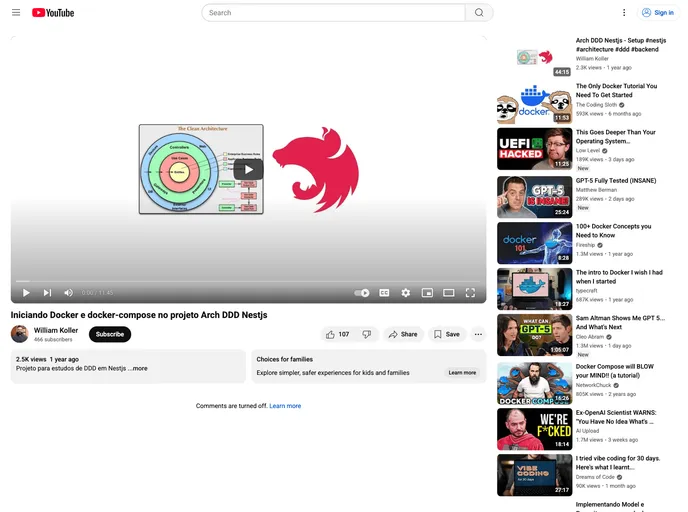688x512 pixels.
Task: Open Low Level channel name
Action: pos(588,150)
